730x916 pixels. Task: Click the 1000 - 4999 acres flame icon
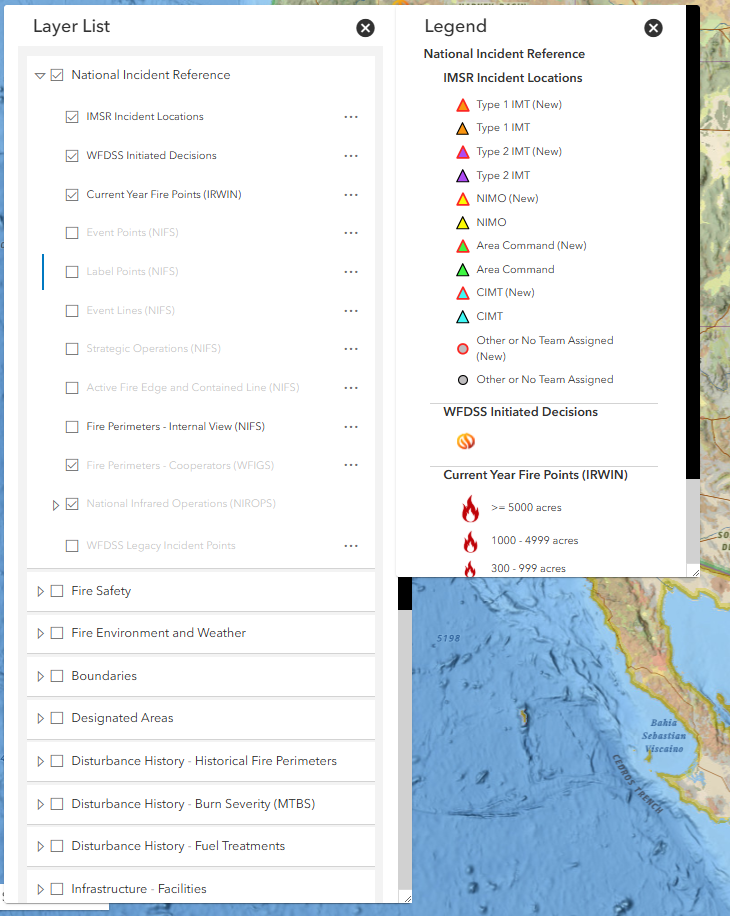470,541
